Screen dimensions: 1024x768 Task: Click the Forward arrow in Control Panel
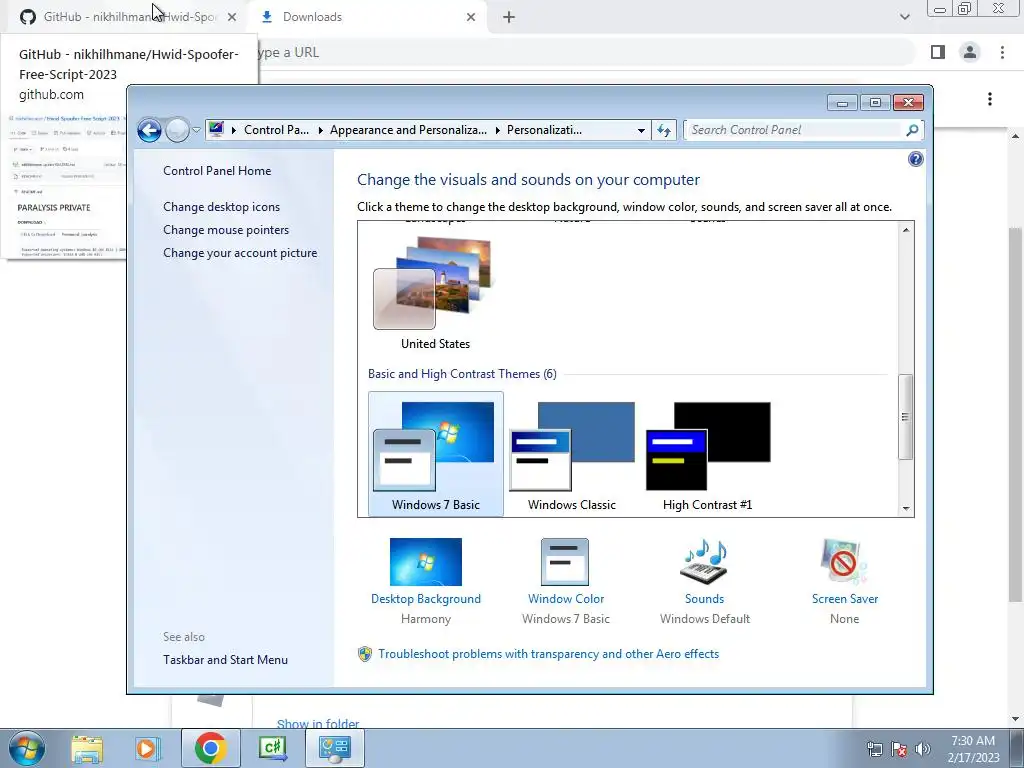click(x=176, y=130)
